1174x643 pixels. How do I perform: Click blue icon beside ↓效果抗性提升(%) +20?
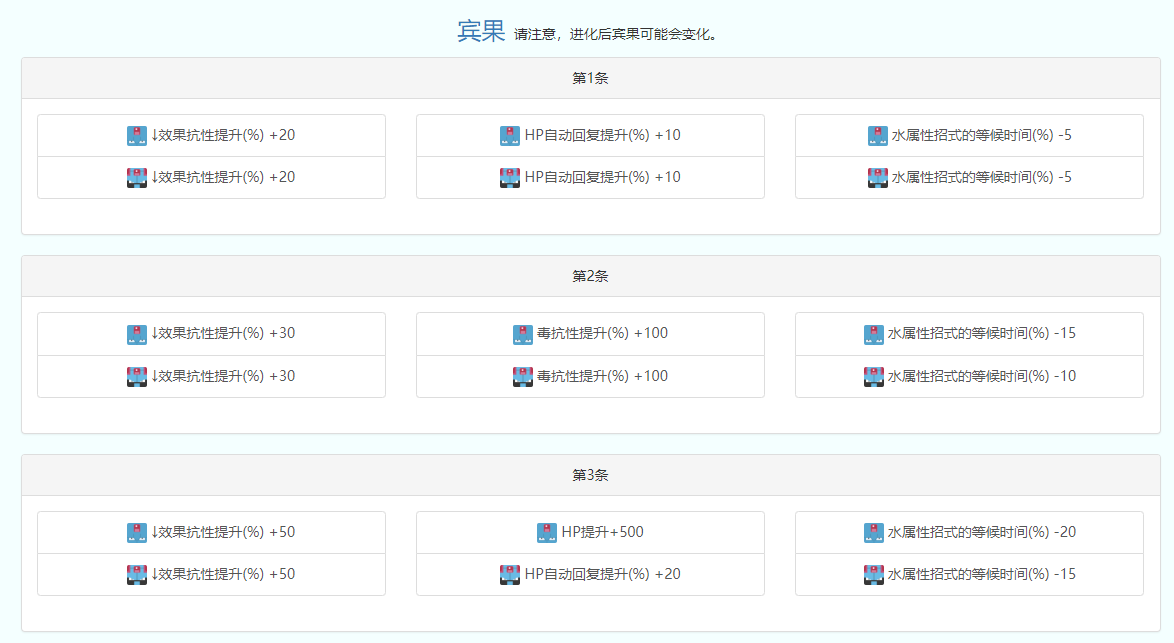tap(137, 136)
